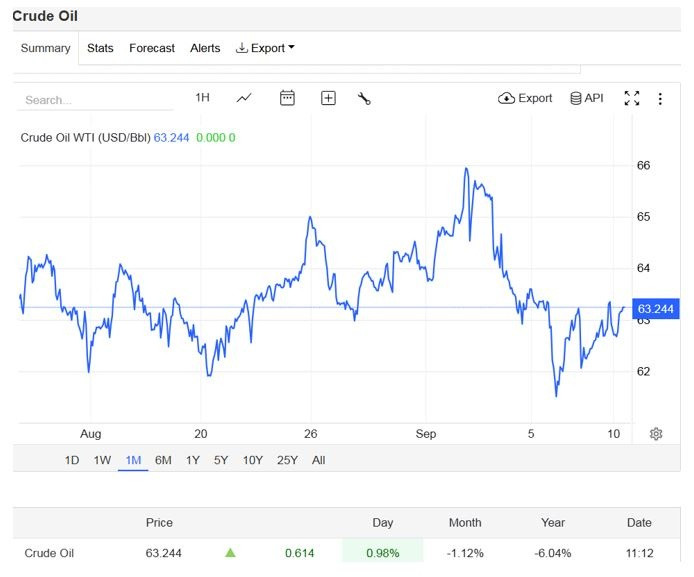The height and width of the screenshot is (577, 694).
Task: Open the line chart type selector
Action: coord(244,98)
